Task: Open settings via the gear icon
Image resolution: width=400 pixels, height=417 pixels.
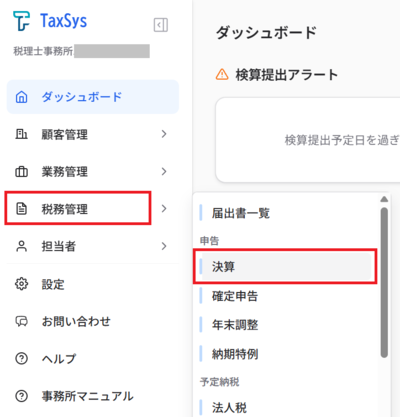Action: 22,284
